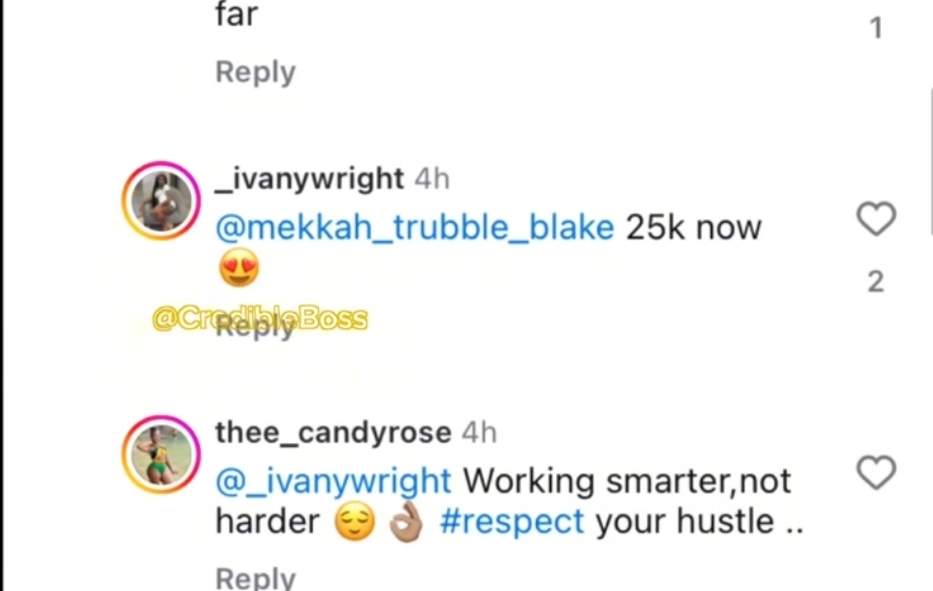The height and width of the screenshot is (591, 933).
Task: View likes count 2 on _ivanywright comment
Action: coord(876,282)
